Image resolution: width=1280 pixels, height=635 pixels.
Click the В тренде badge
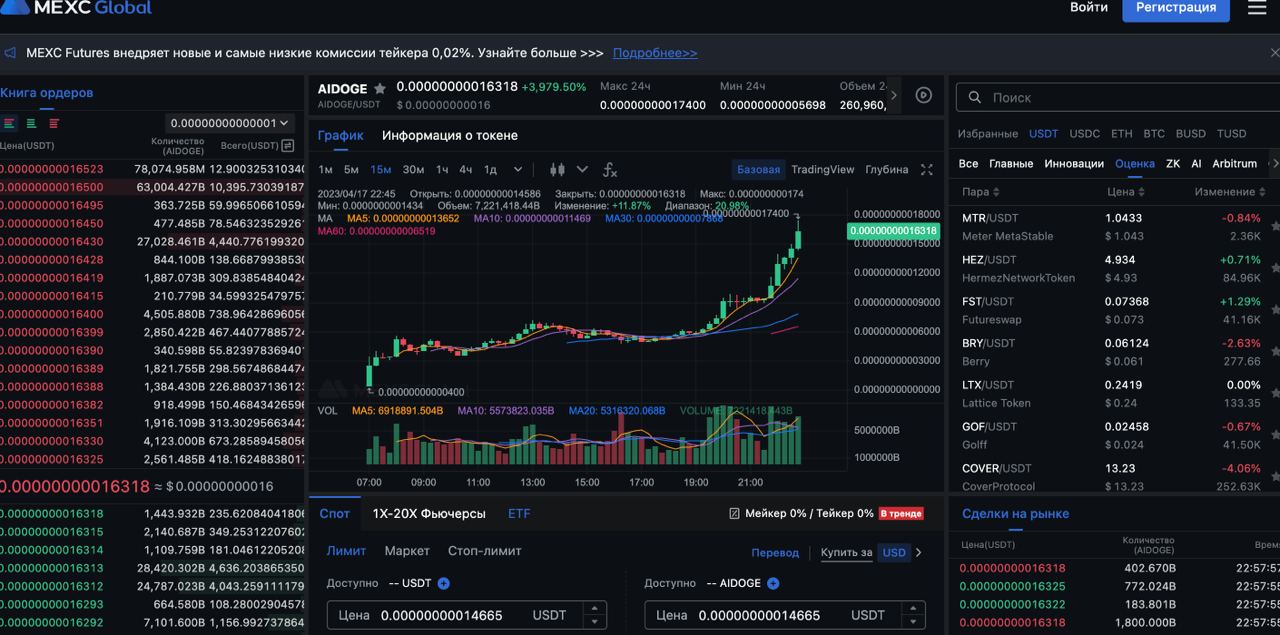coord(901,514)
